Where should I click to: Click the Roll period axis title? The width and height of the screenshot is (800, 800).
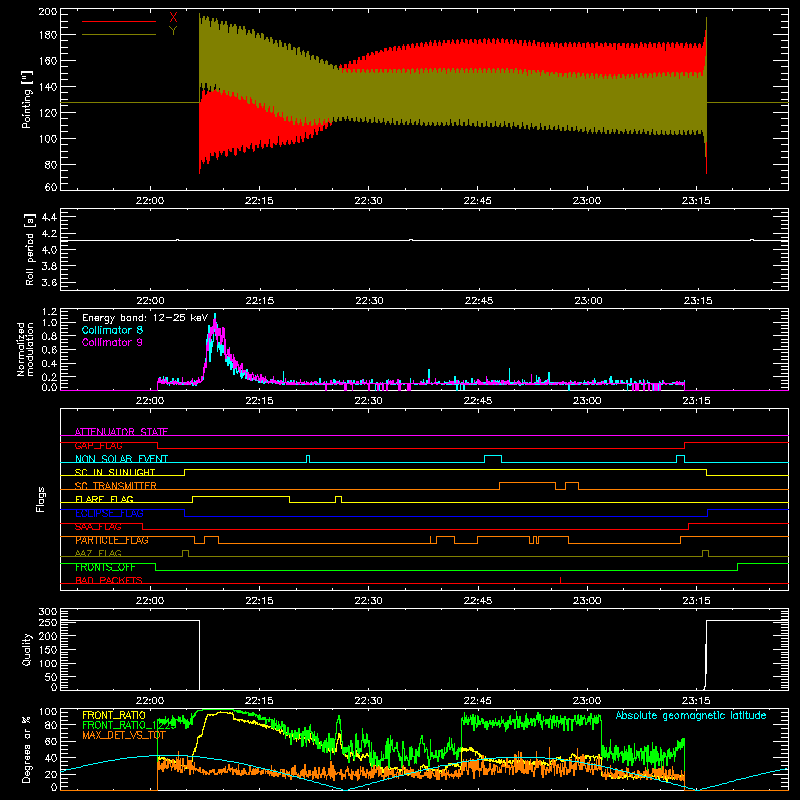coord(29,249)
